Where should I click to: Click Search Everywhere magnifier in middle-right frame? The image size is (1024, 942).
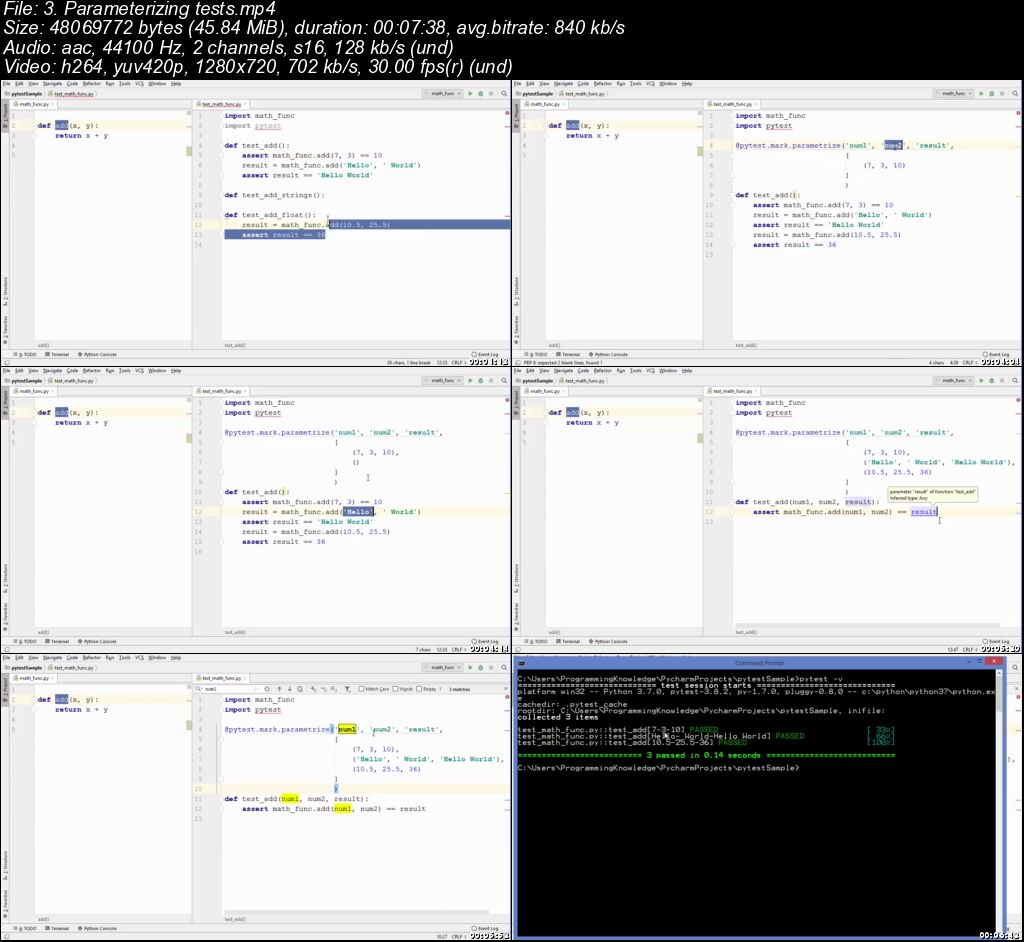click(x=1015, y=380)
